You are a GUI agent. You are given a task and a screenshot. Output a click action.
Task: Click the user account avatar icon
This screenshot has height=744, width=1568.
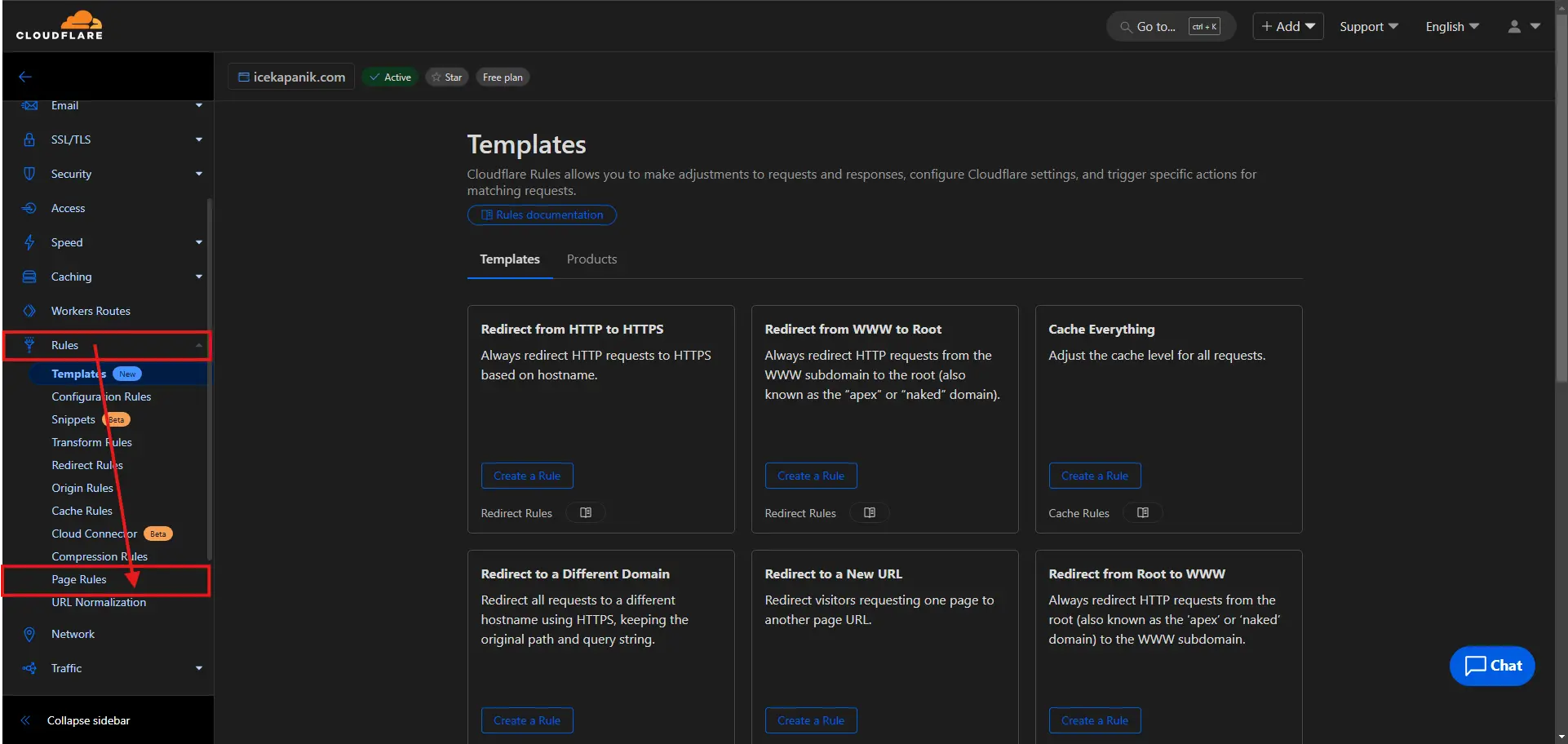pyautogui.click(x=1514, y=27)
